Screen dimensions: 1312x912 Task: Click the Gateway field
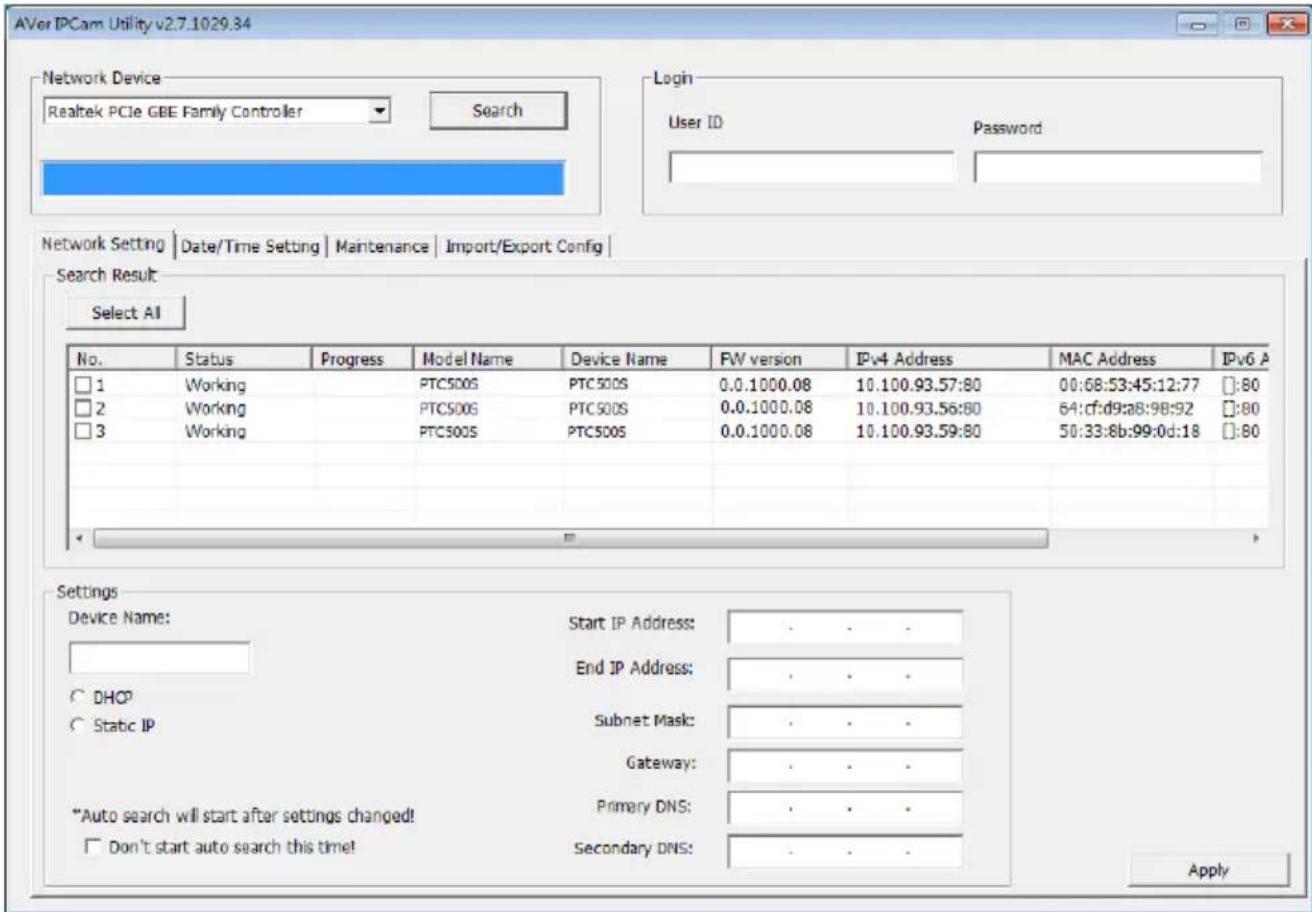845,765
